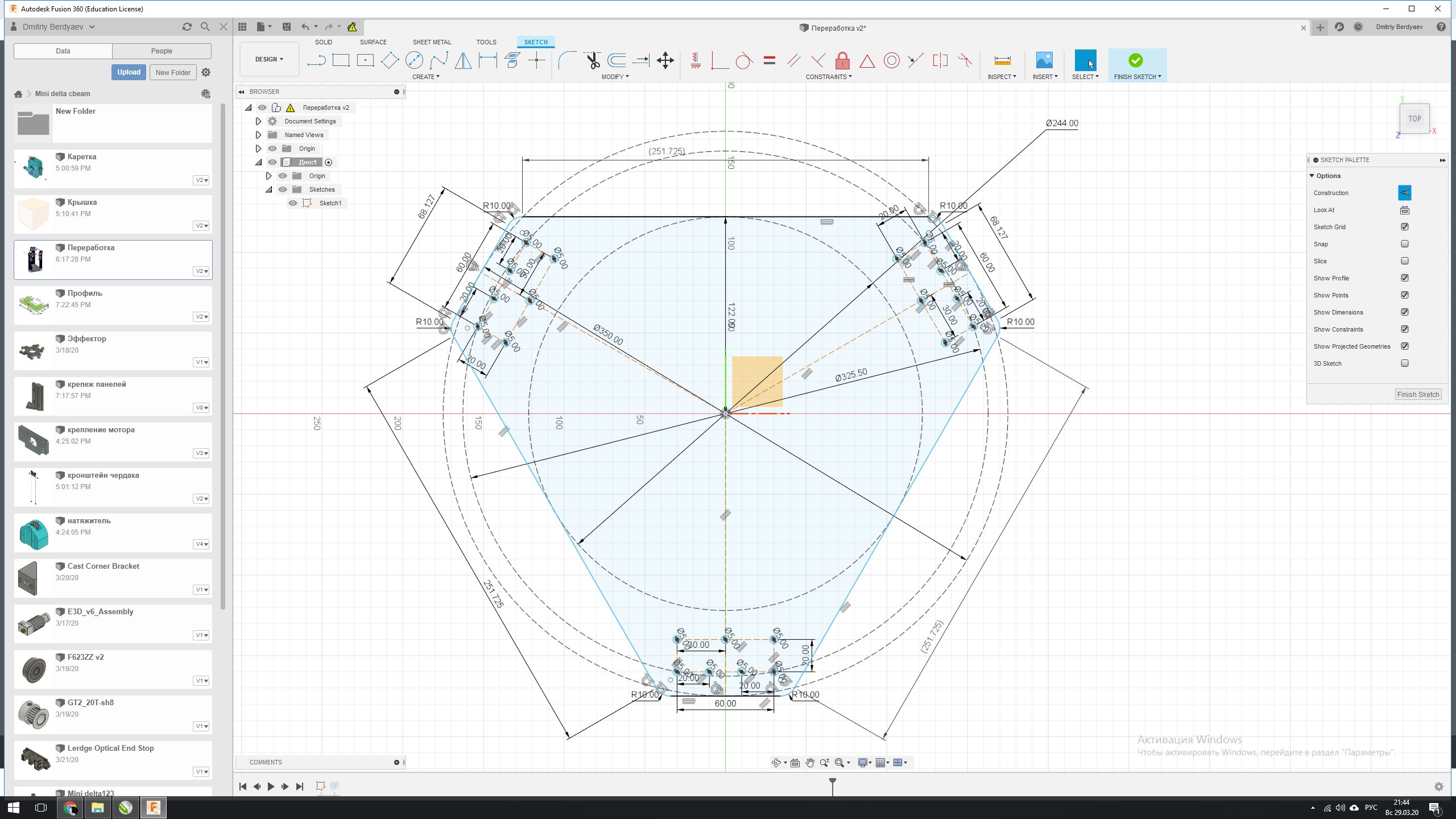Image resolution: width=1456 pixels, height=819 pixels.
Task: Select the Mirror tool
Action: (x=463, y=60)
